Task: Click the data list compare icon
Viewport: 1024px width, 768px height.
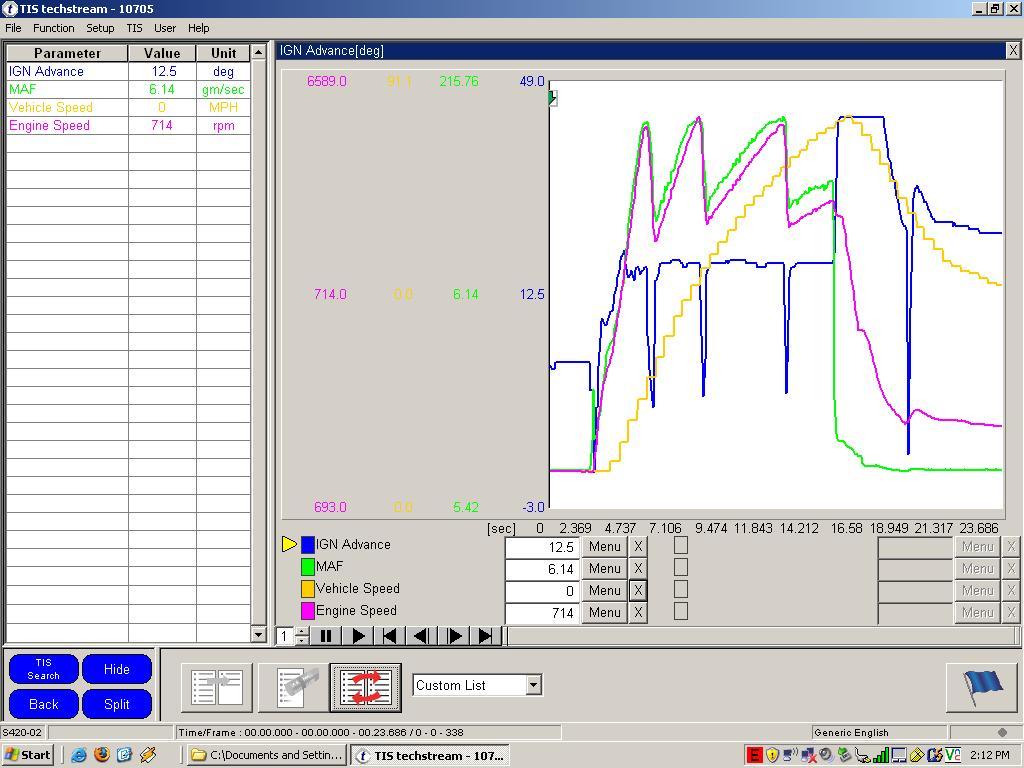Action: tap(217, 687)
